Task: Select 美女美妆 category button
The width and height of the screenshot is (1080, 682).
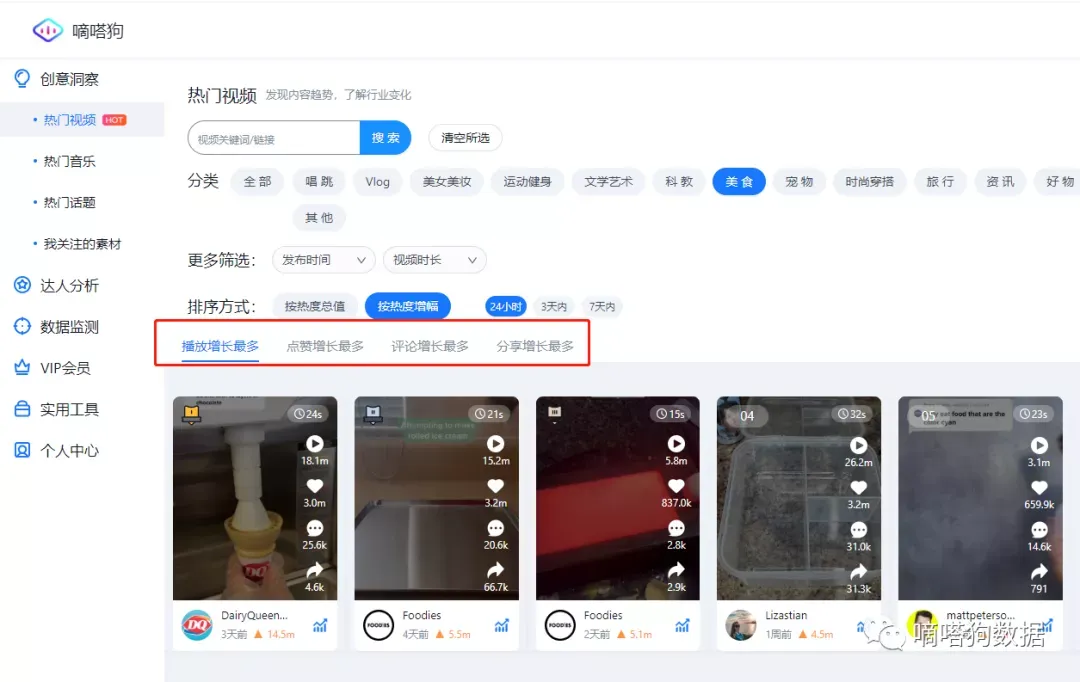Action: pyautogui.click(x=447, y=182)
